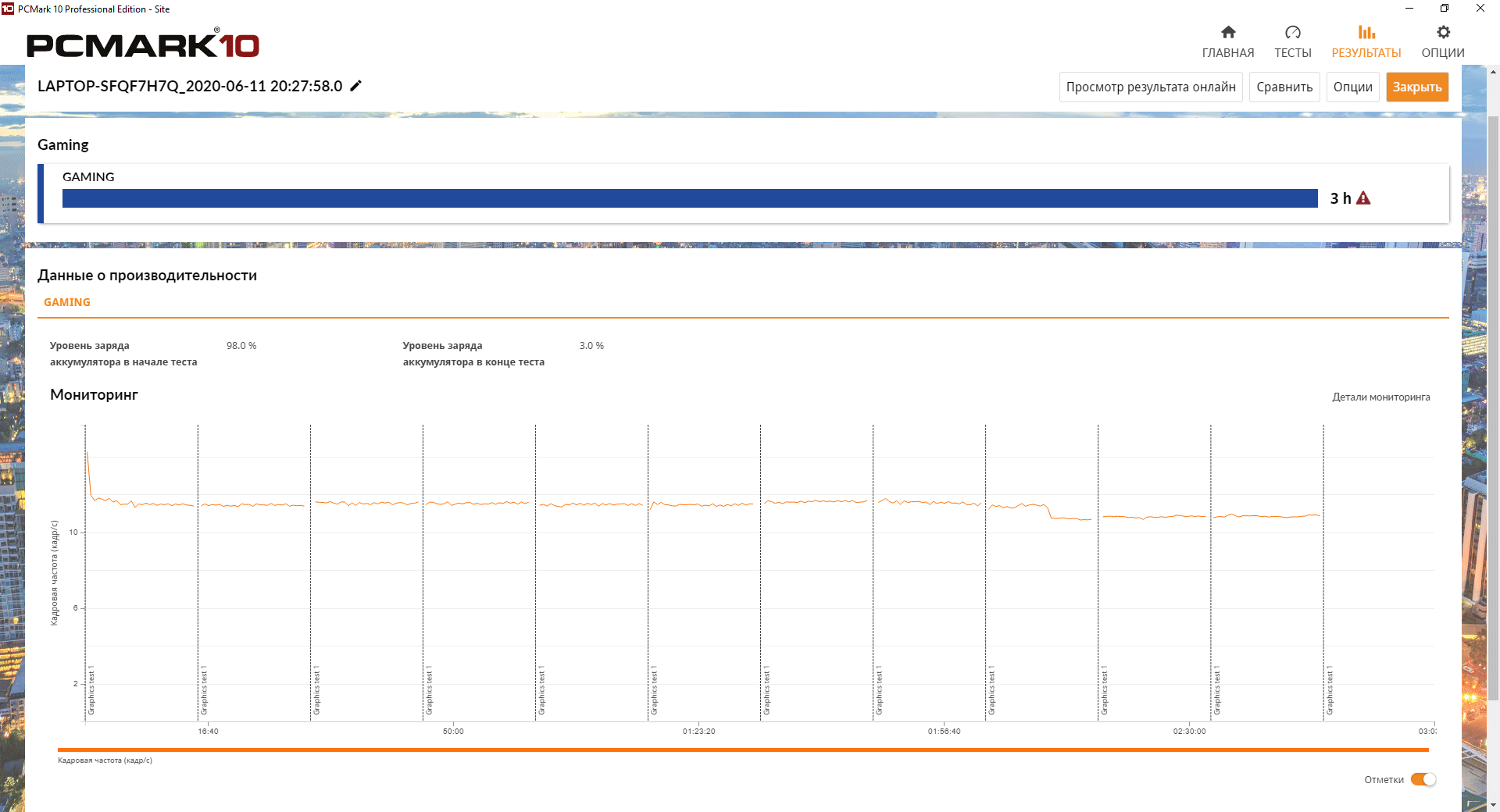Click the vertical scrollbar thumb
Image resolution: width=1500 pixels, height=812 pixels.
(x=1493, y=408)
